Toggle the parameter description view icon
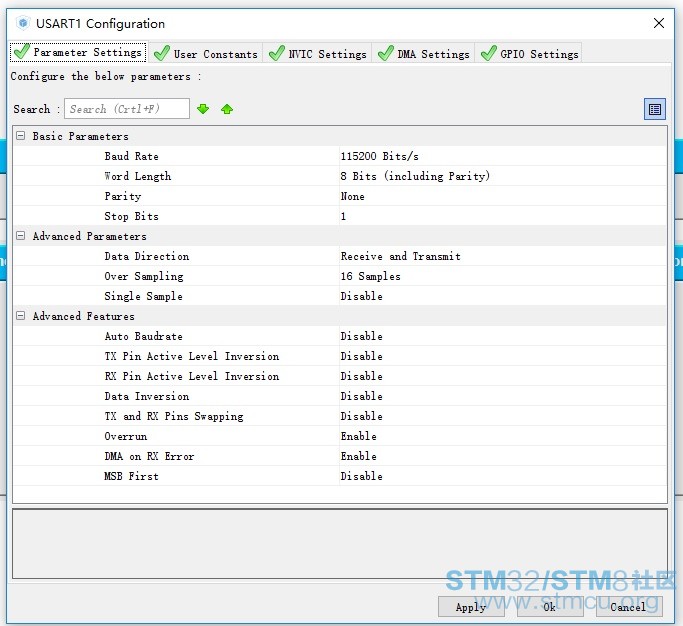683x626 pixels. pos(655,109)
